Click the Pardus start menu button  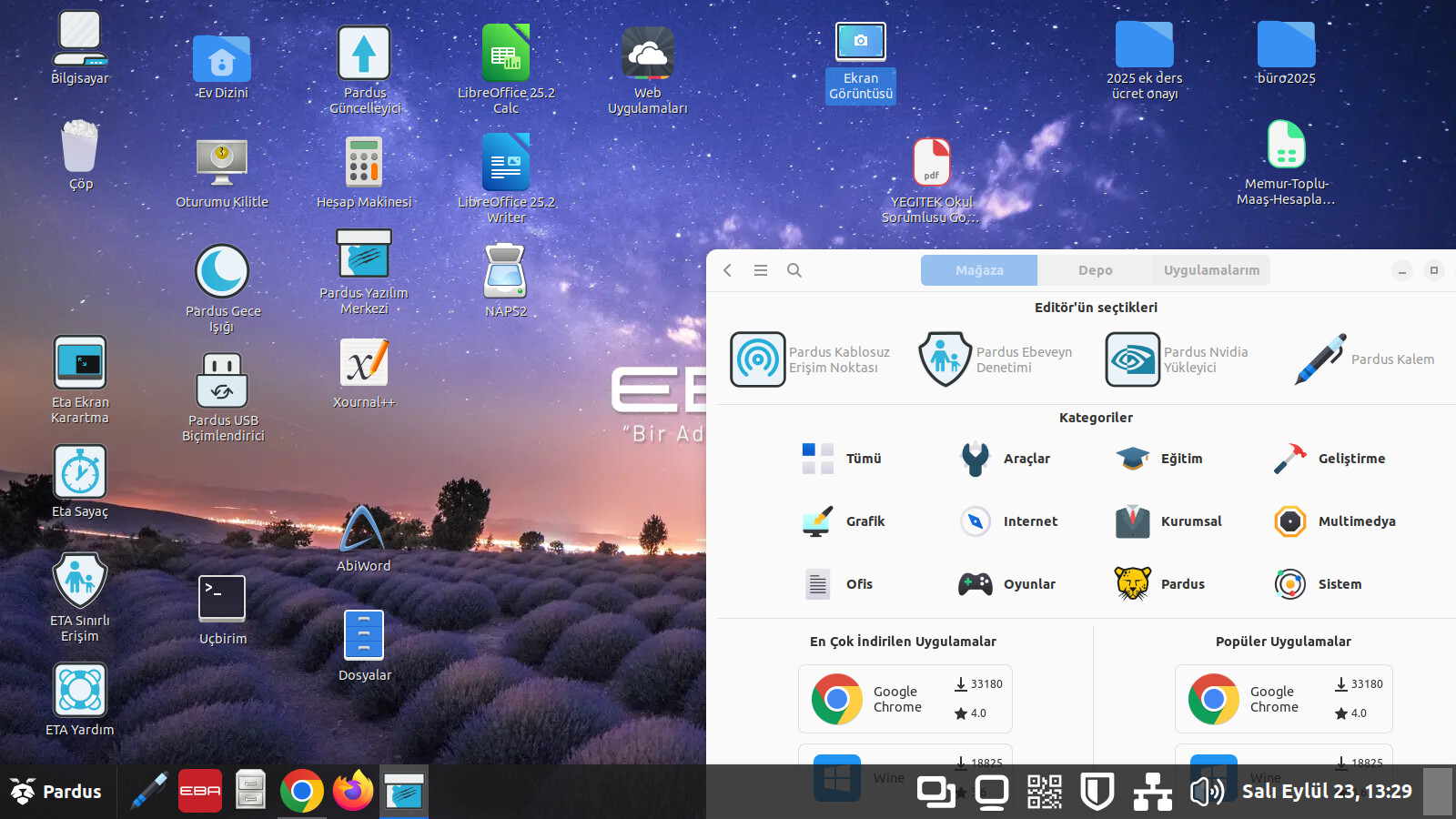56,792
